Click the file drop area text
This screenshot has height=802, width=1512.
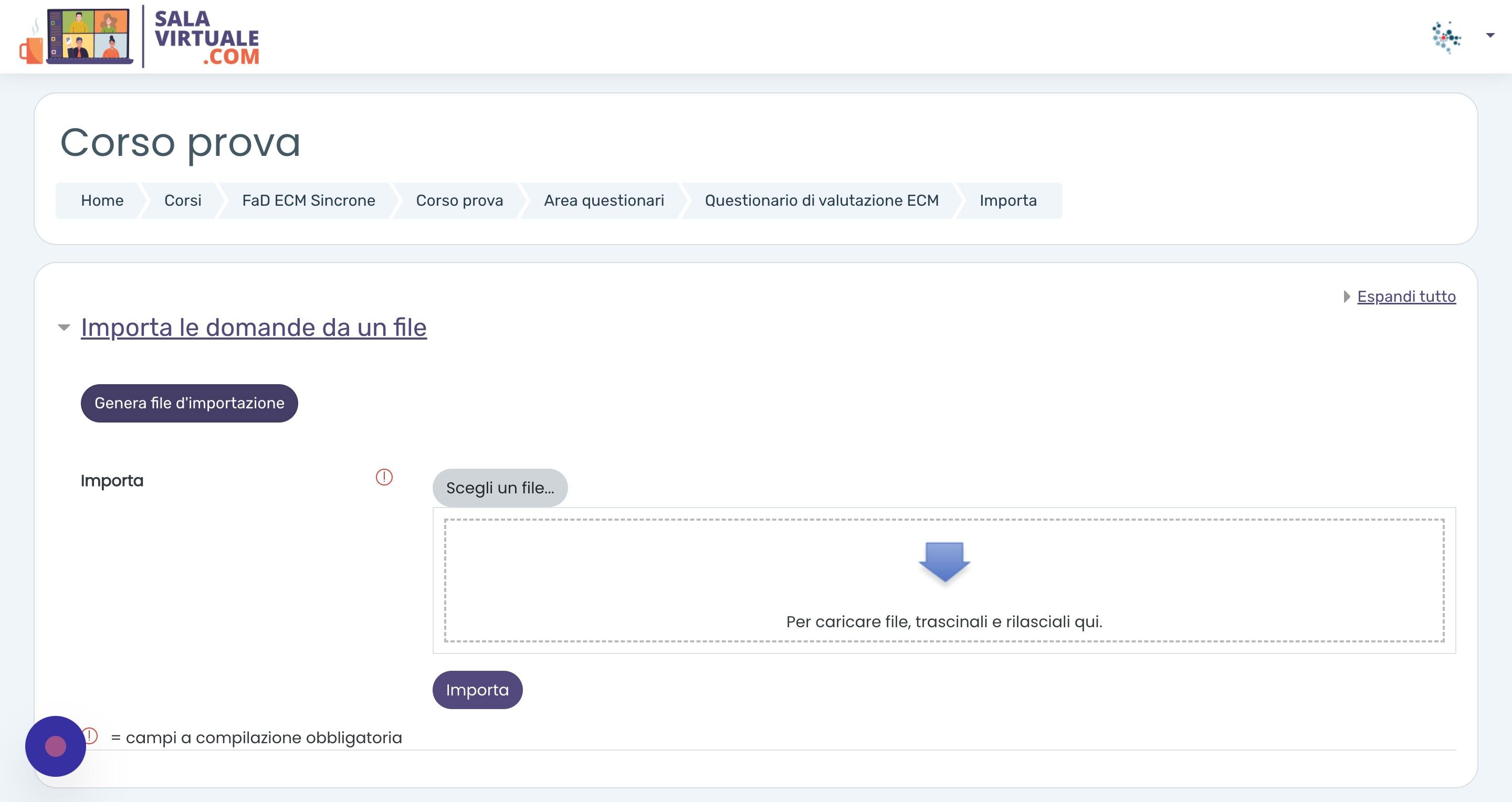[x=944, y=621]
